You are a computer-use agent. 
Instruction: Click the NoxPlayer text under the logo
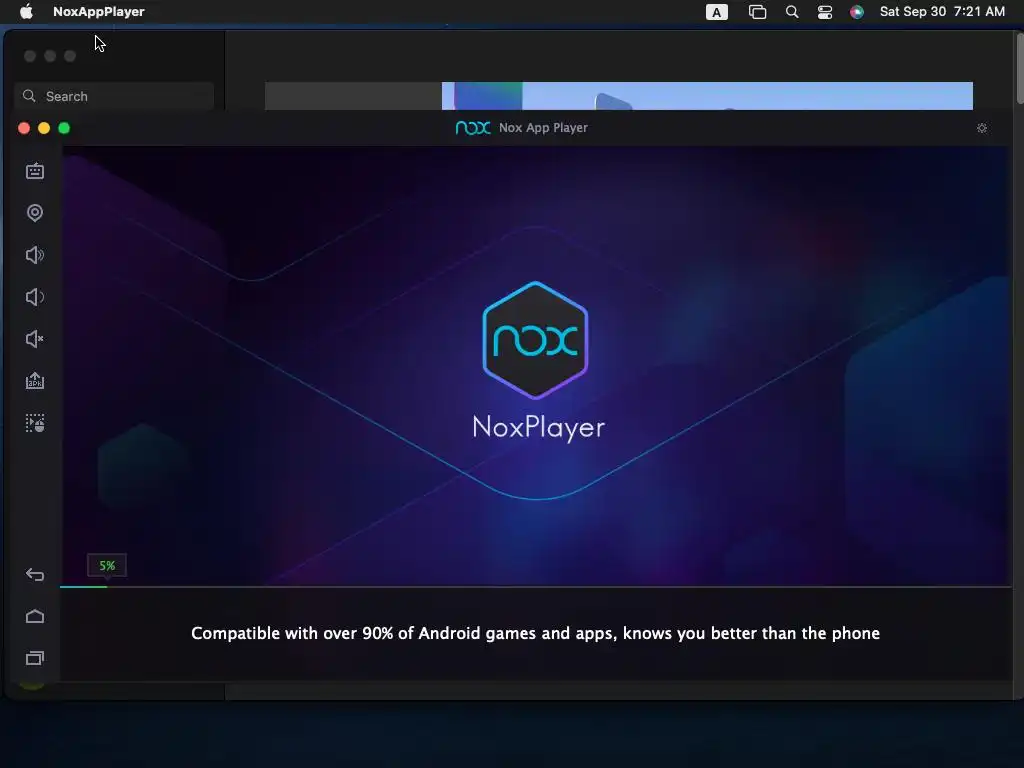[x=539, y=427]
